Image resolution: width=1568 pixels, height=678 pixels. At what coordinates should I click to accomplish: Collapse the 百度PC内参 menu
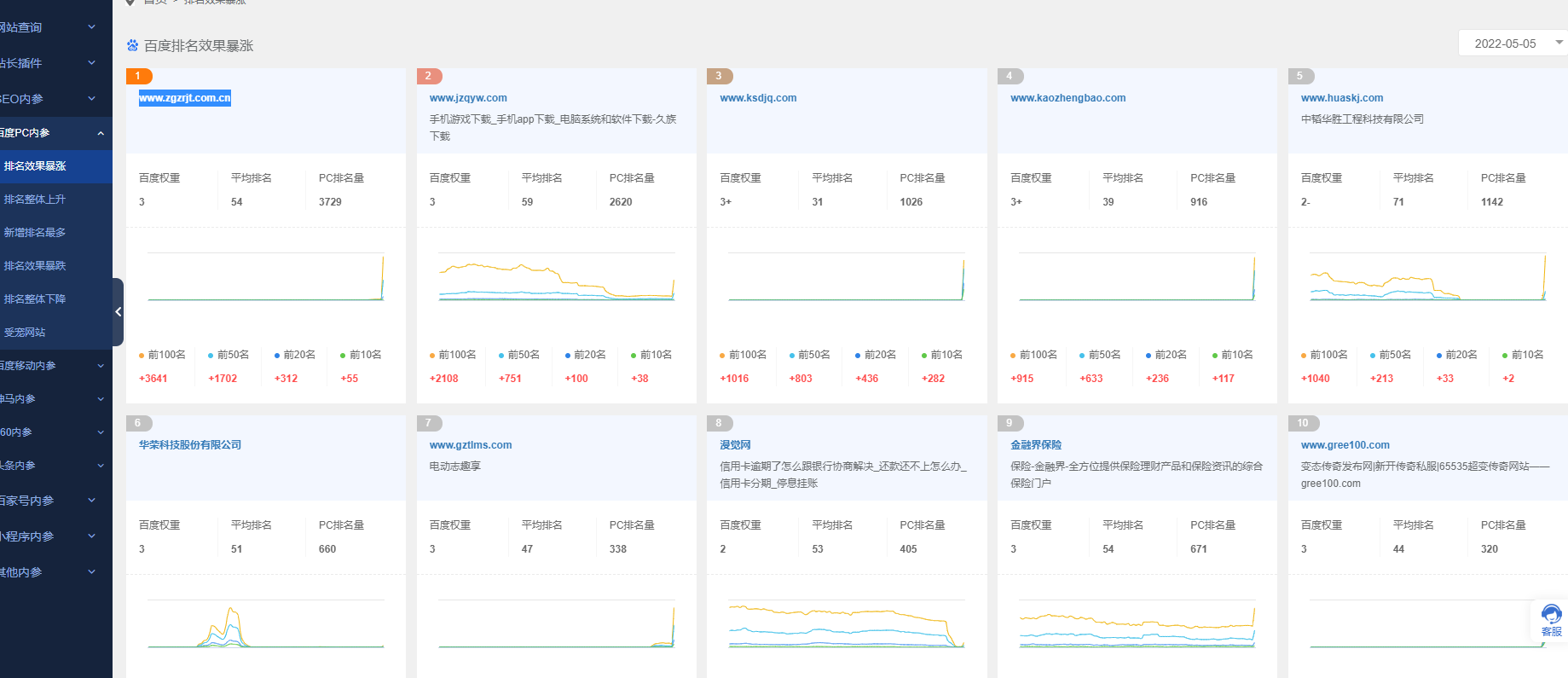click(56, 133)
